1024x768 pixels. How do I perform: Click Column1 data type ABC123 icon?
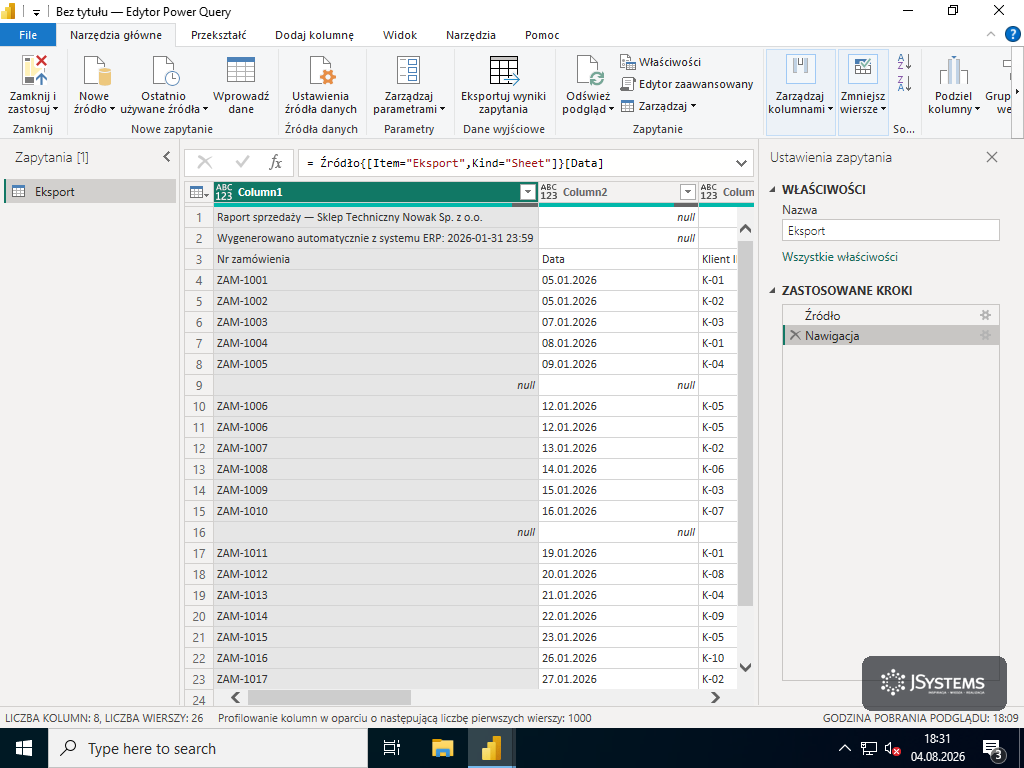click(223, 192)
